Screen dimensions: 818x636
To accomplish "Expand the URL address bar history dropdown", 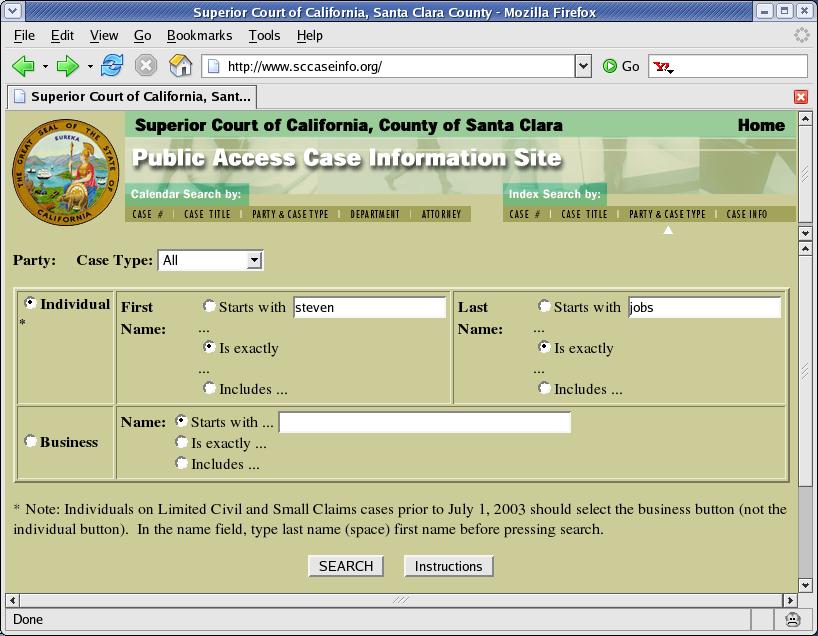I will click(x=583, y=66).
